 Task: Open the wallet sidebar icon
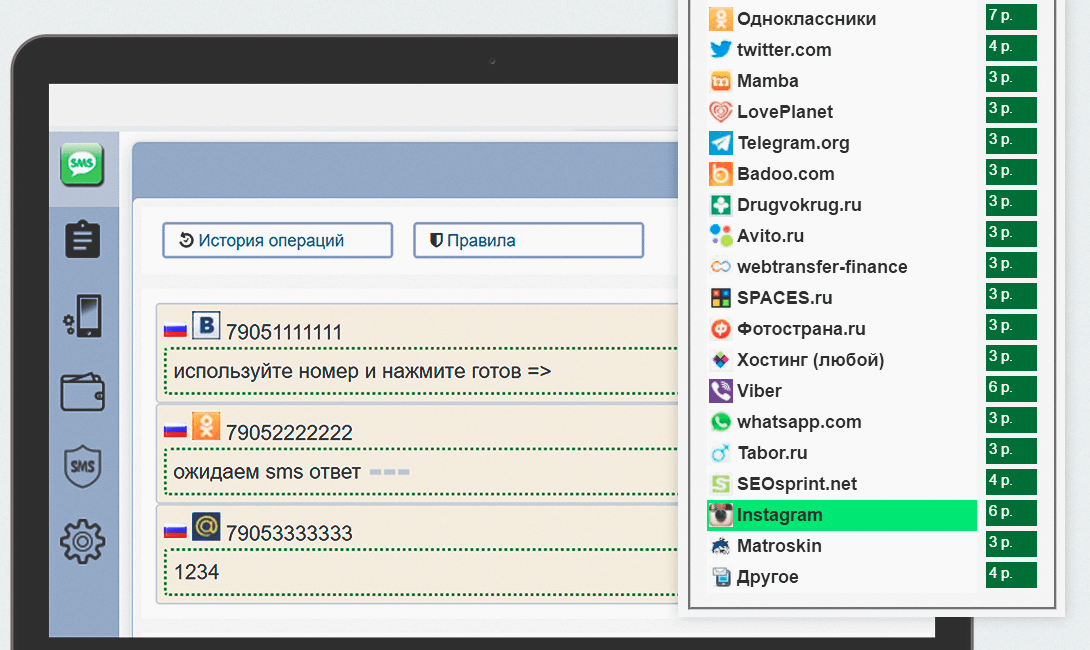coord(83,391)
